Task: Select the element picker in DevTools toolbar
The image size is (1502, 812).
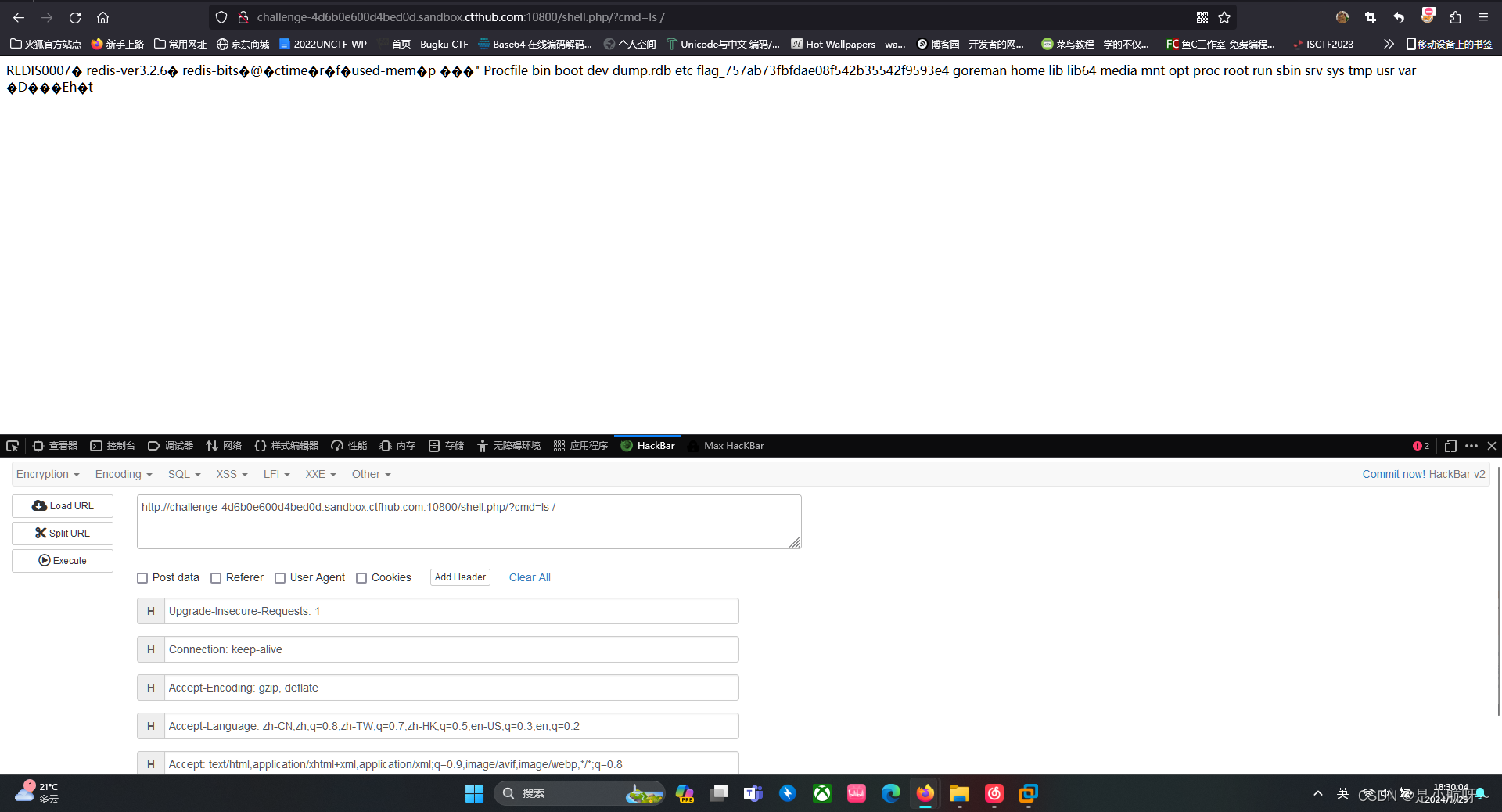Action: [x=13, y=446]
